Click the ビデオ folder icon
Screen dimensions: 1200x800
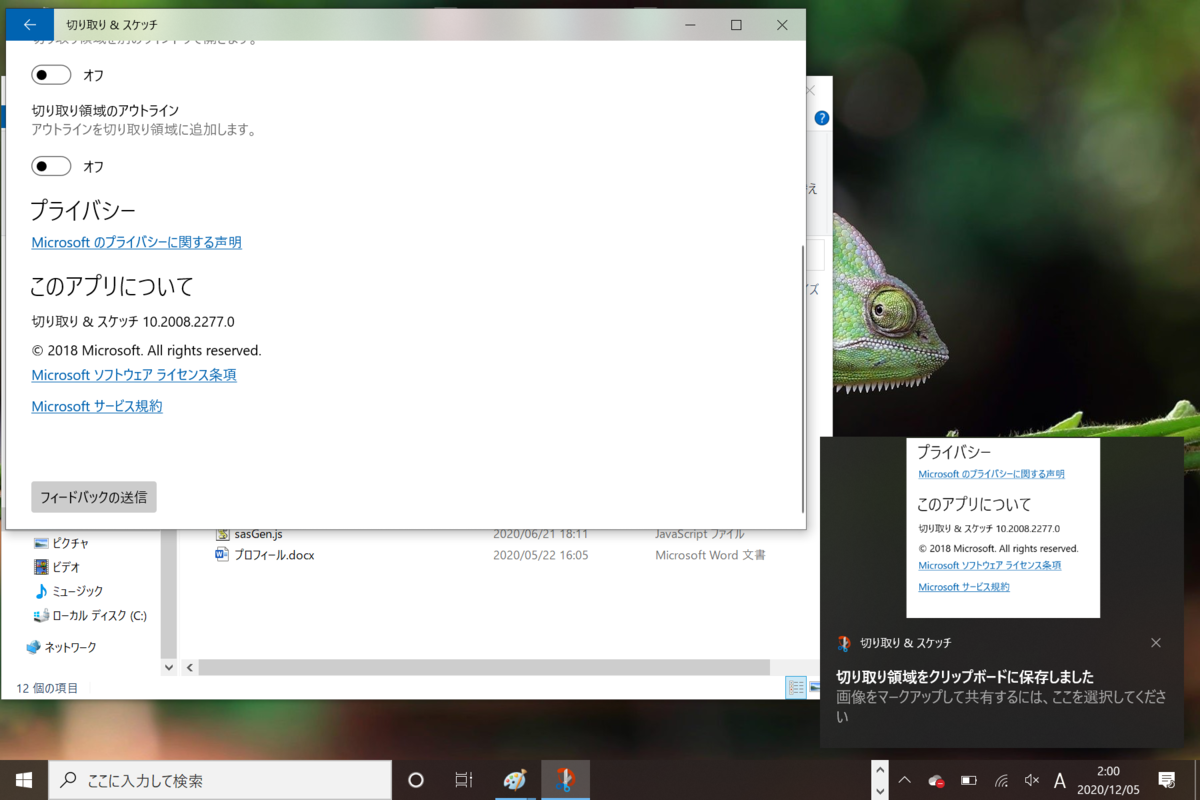41,567
